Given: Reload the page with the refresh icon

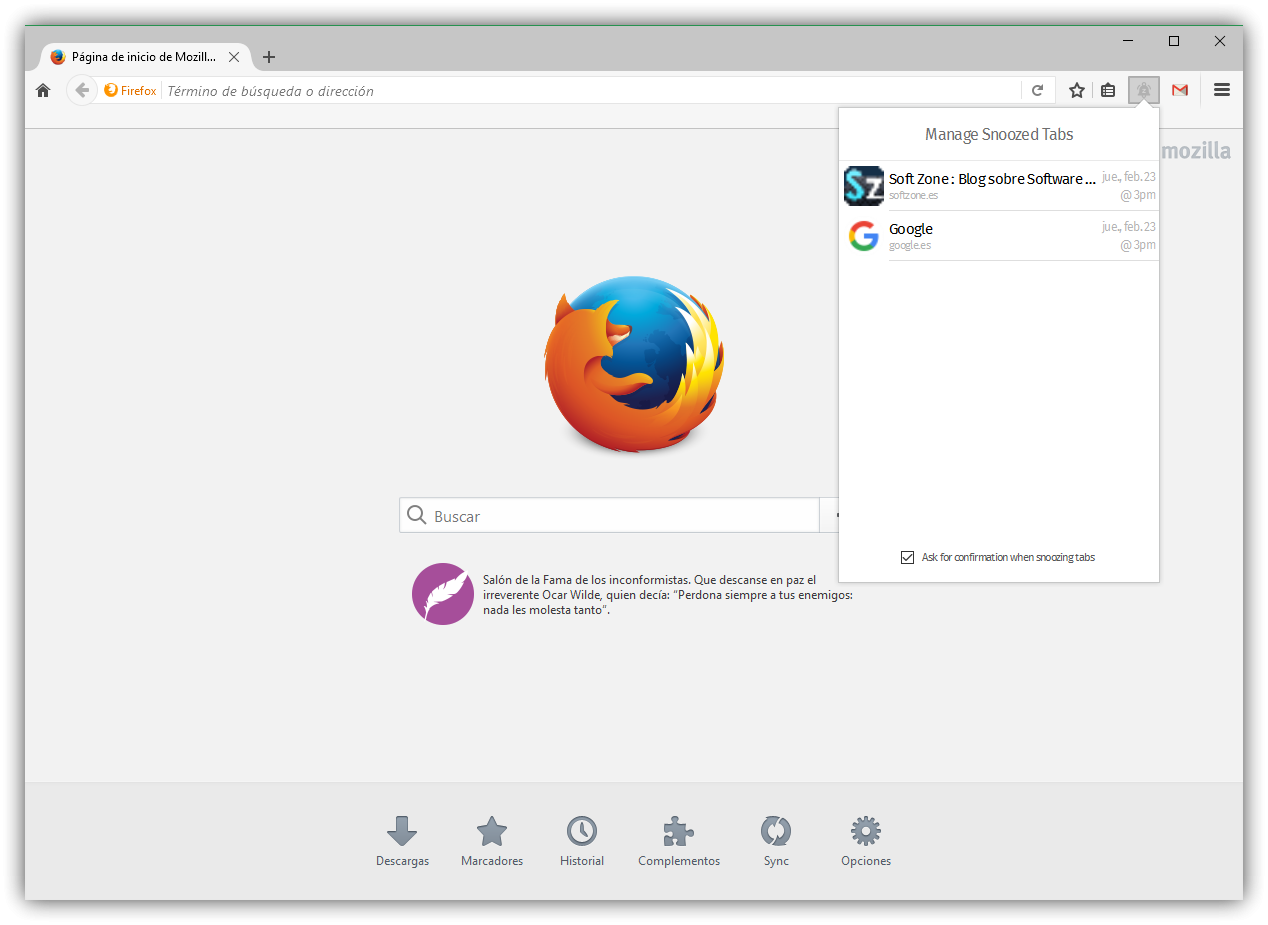Looking at the screenshot, I should click(x=1038, y=91).
